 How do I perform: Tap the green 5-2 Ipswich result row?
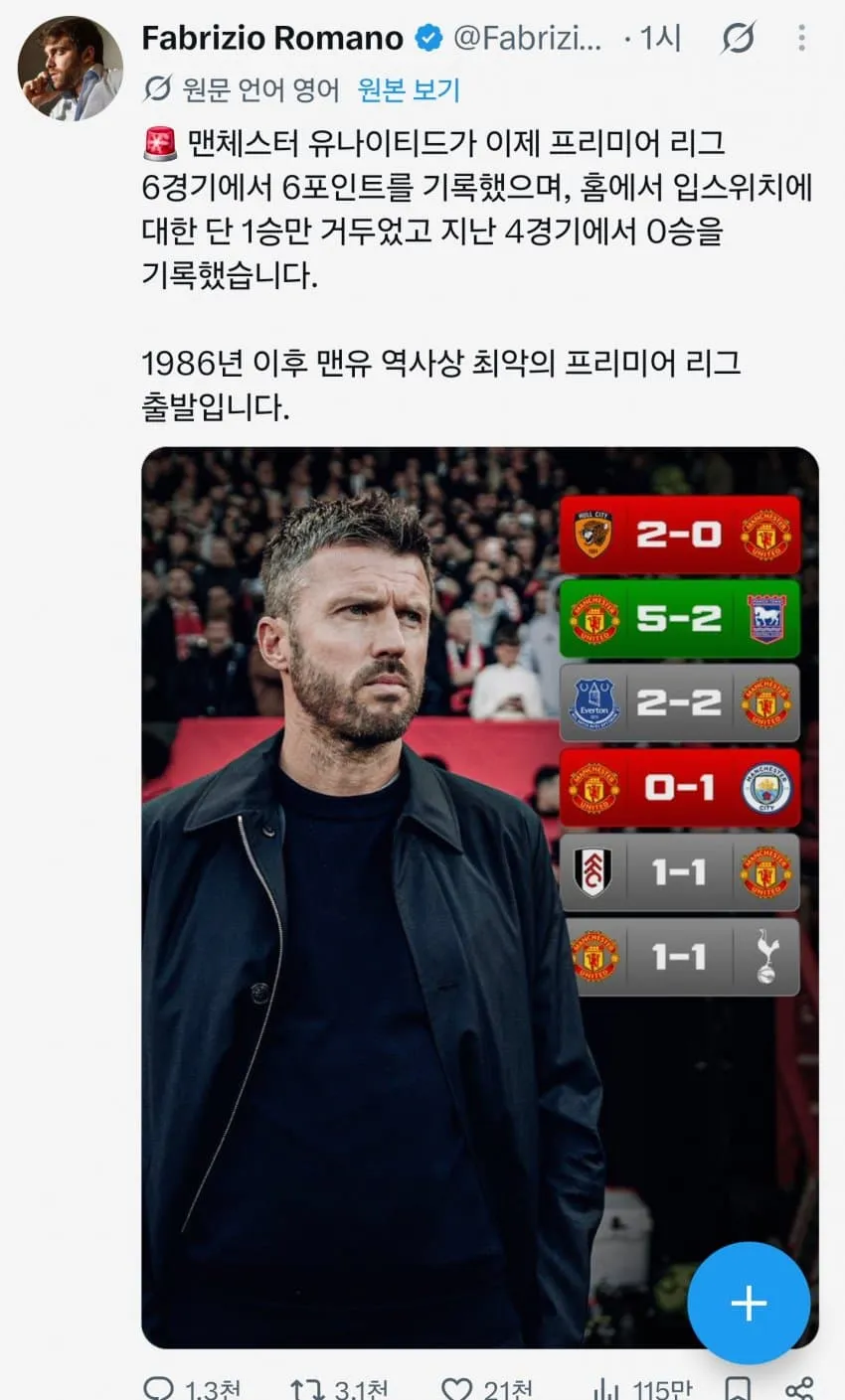click(680, 619)
